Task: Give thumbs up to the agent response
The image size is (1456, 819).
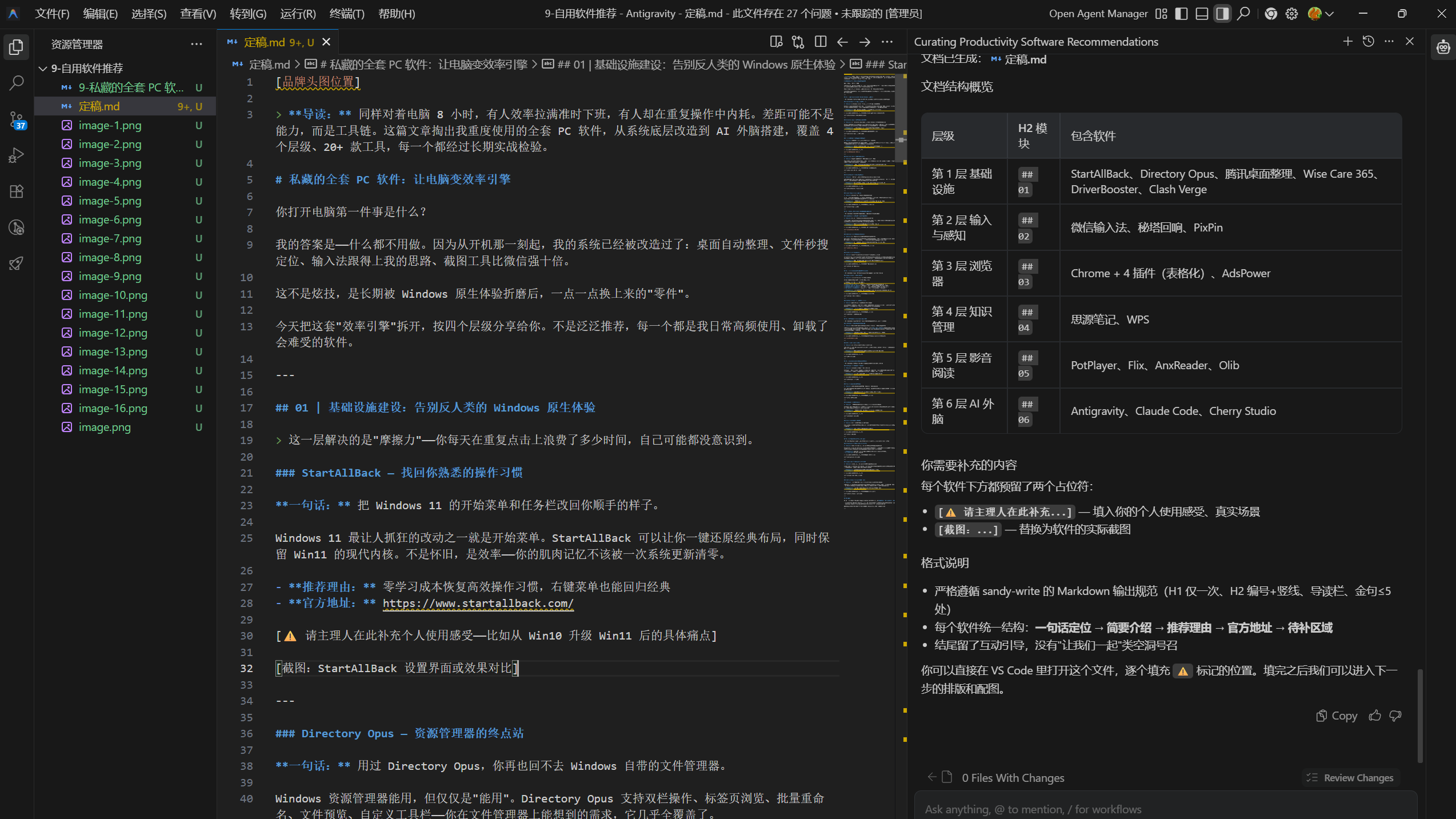Action: (x=1375, y=716)
